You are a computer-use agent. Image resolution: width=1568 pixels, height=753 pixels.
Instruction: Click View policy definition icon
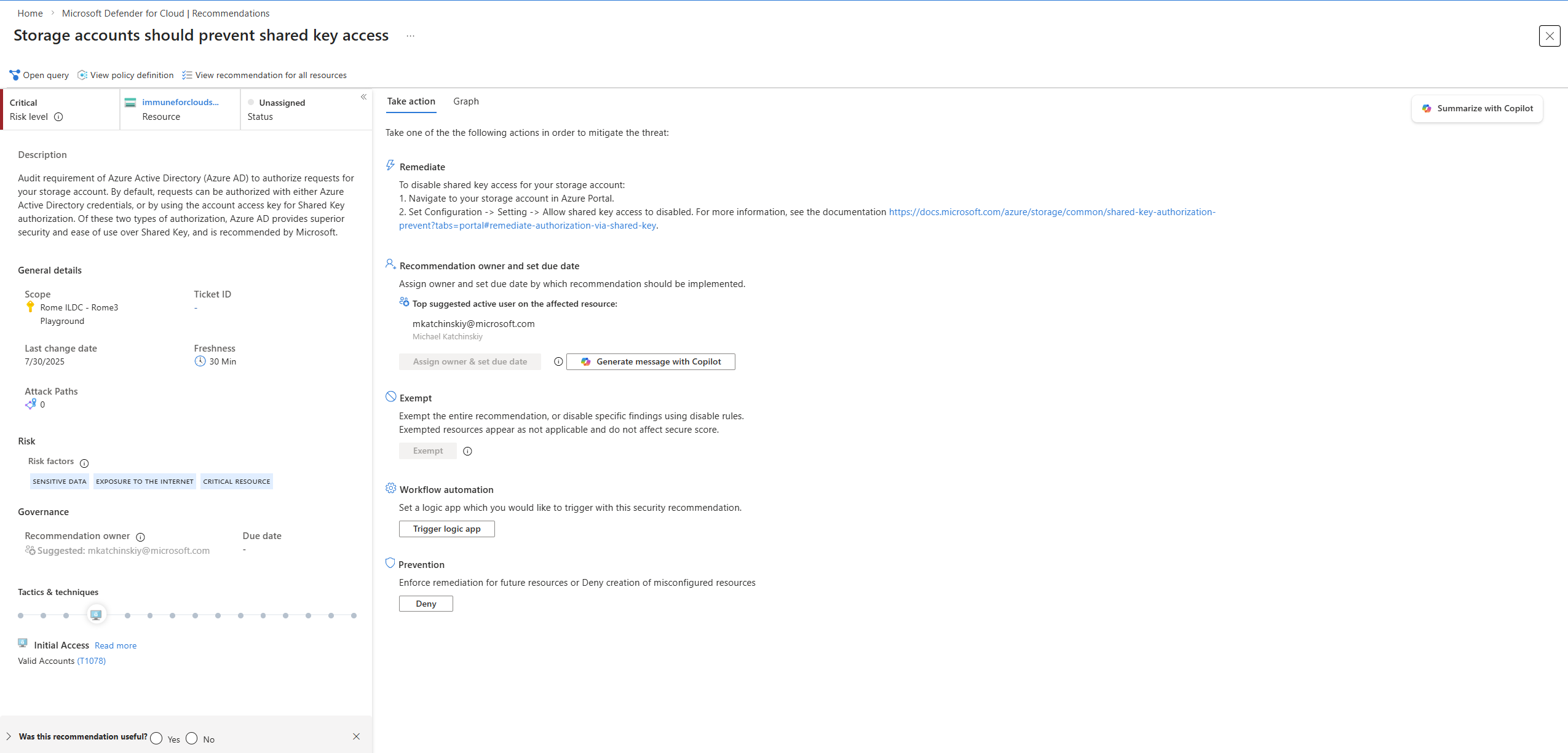[82, 75]
